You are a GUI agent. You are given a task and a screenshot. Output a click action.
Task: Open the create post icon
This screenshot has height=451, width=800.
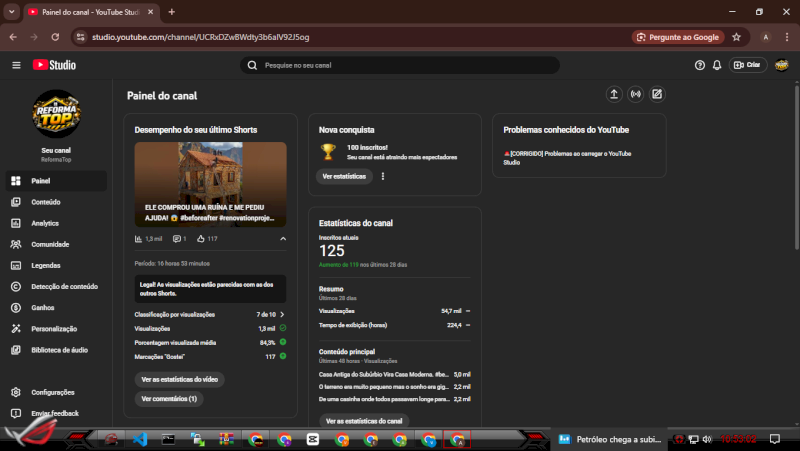(x=657, y=95)
